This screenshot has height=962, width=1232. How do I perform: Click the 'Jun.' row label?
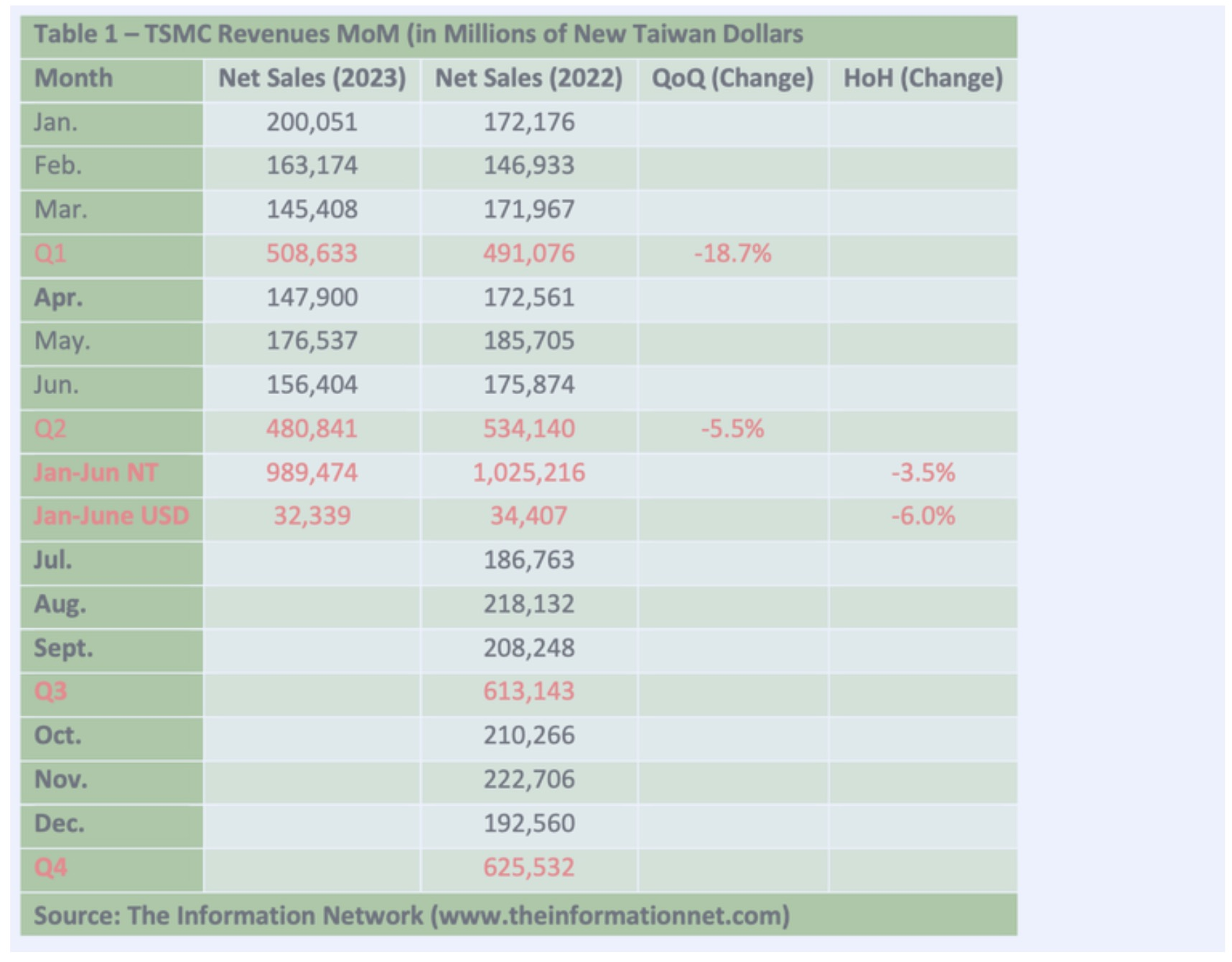57,385
